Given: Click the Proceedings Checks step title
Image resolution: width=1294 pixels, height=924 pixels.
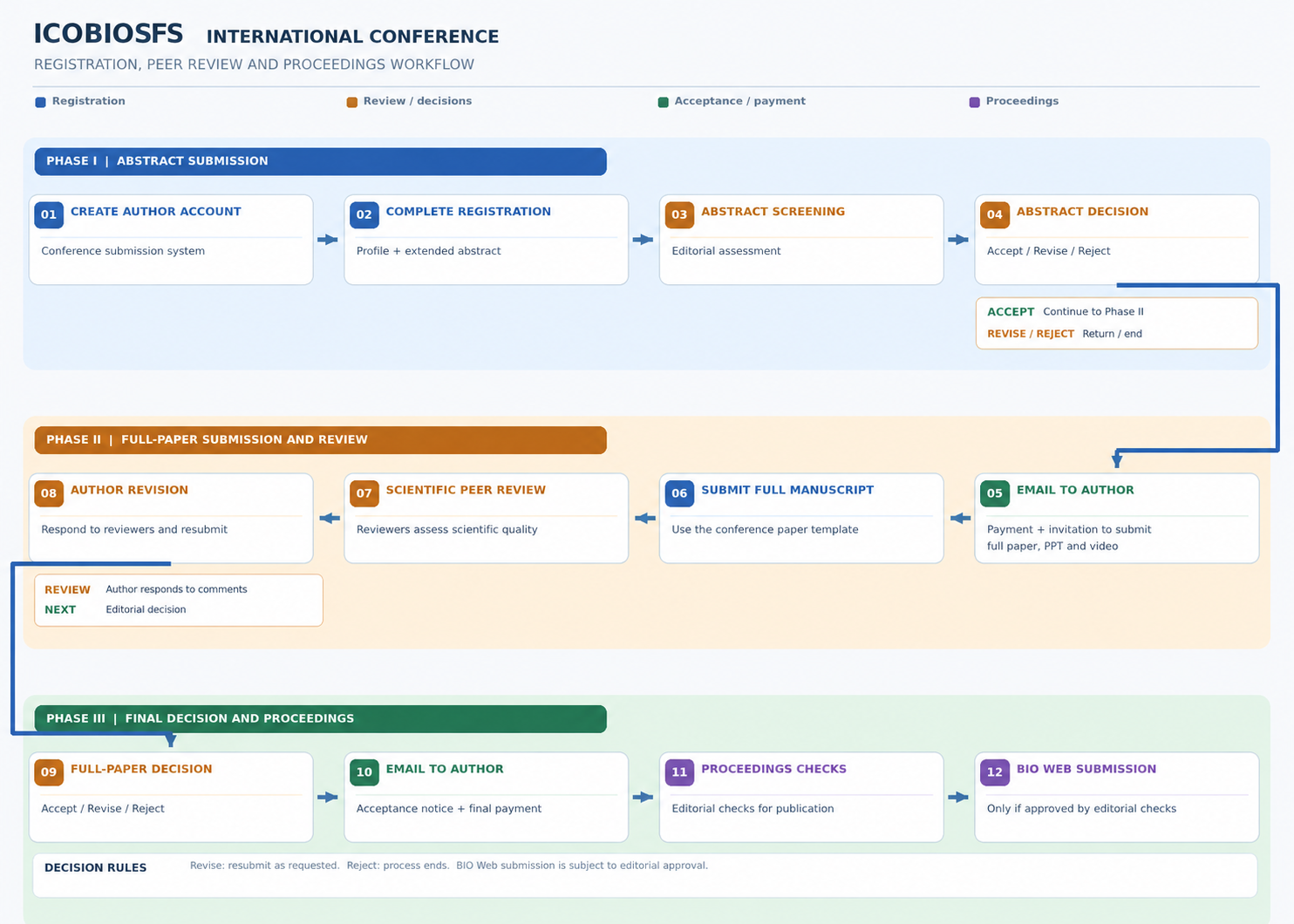Looking at the screenshot, I should click(774, 769).
